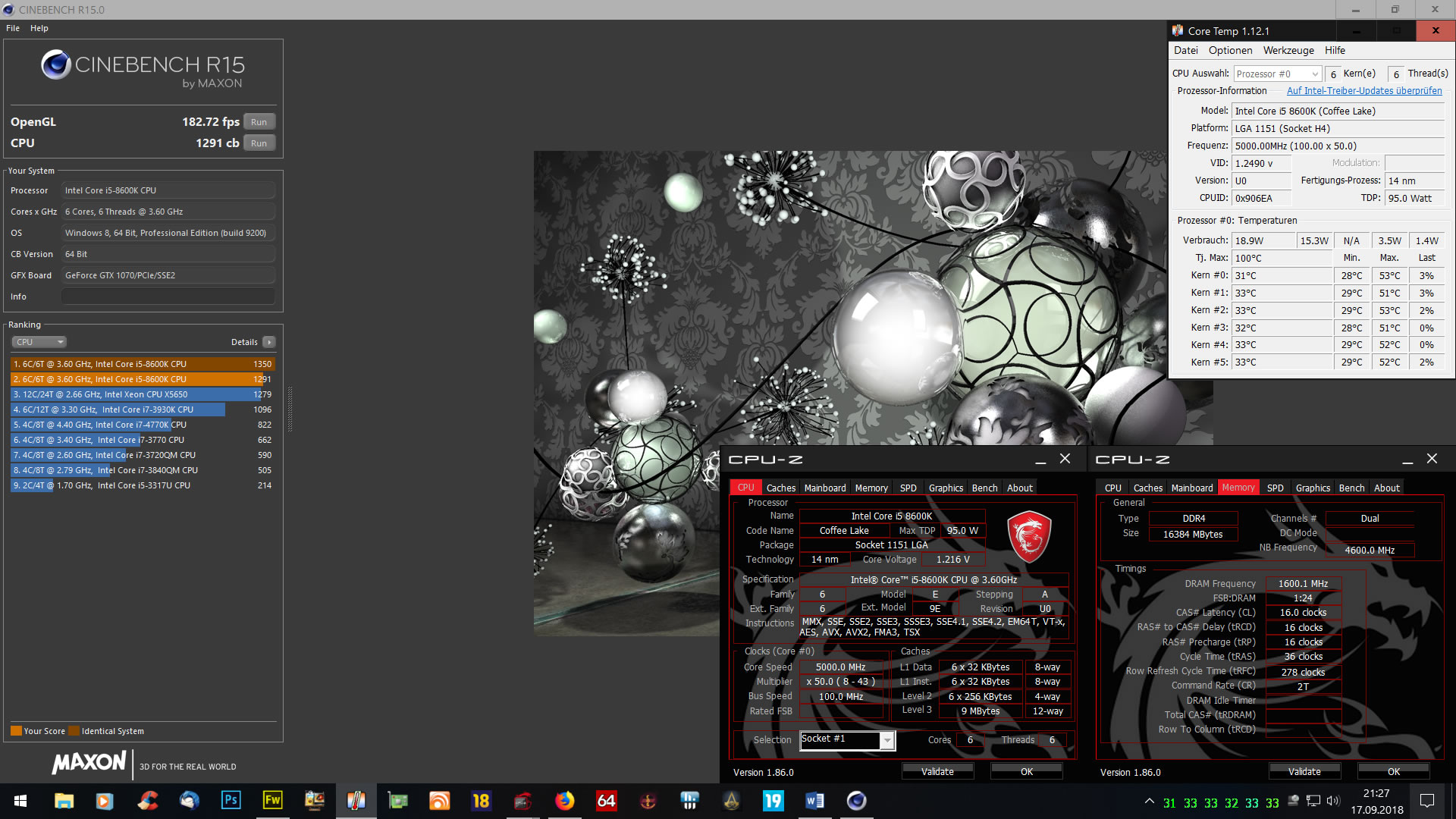Open the Prozessor #0 selection dropdown

click(1277, 74)
